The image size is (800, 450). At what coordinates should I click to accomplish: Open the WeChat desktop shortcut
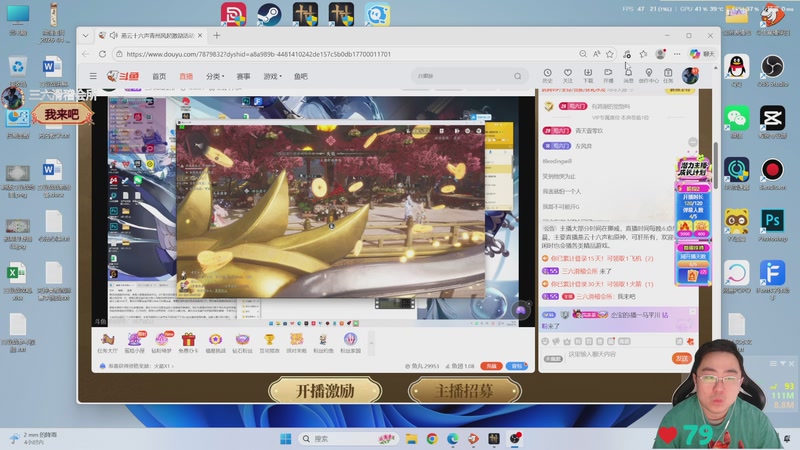pyautogui.click(x=737, y=122)
